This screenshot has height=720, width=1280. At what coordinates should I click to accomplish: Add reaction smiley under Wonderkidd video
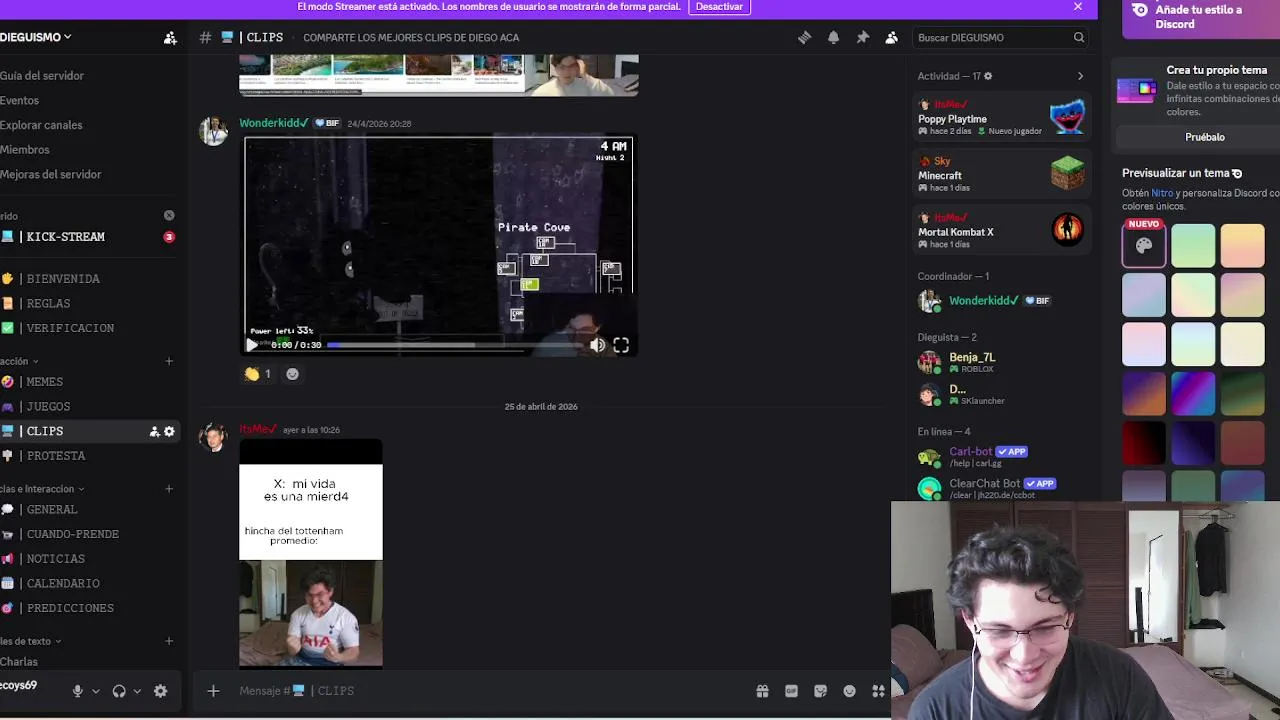(292, 374)
